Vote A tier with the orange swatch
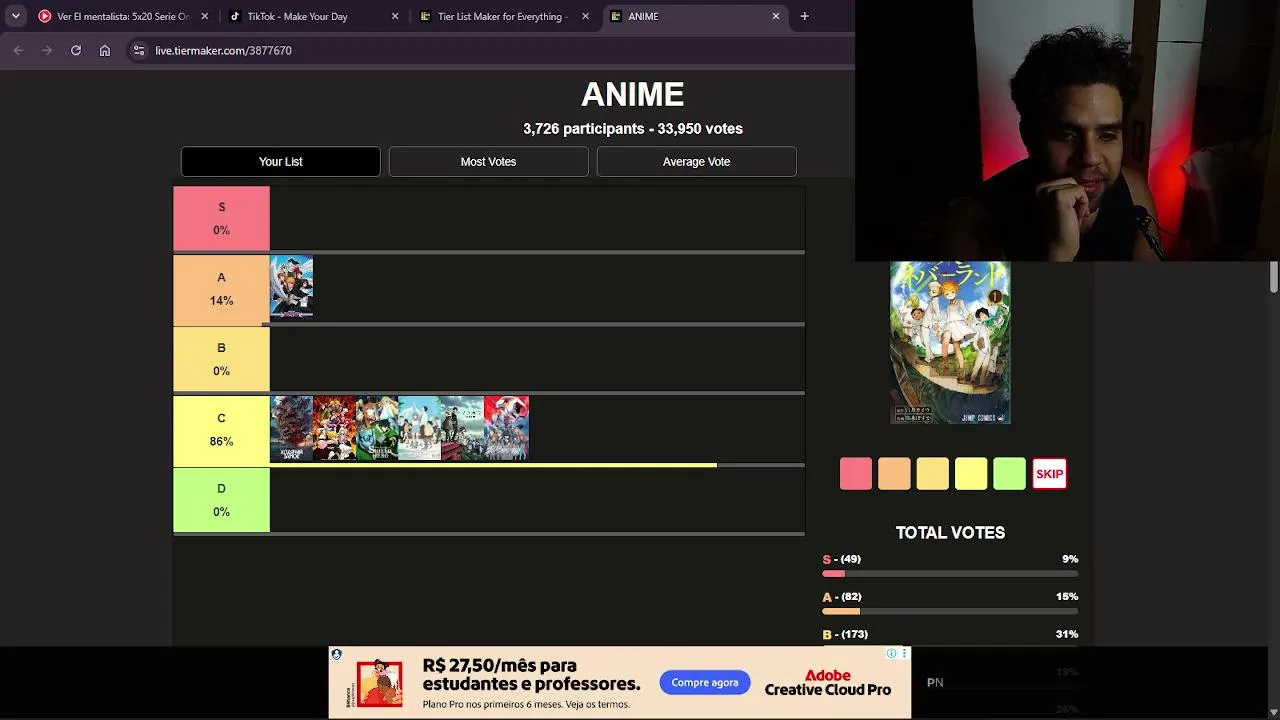1280x720 pixels. tap(894, 474)
